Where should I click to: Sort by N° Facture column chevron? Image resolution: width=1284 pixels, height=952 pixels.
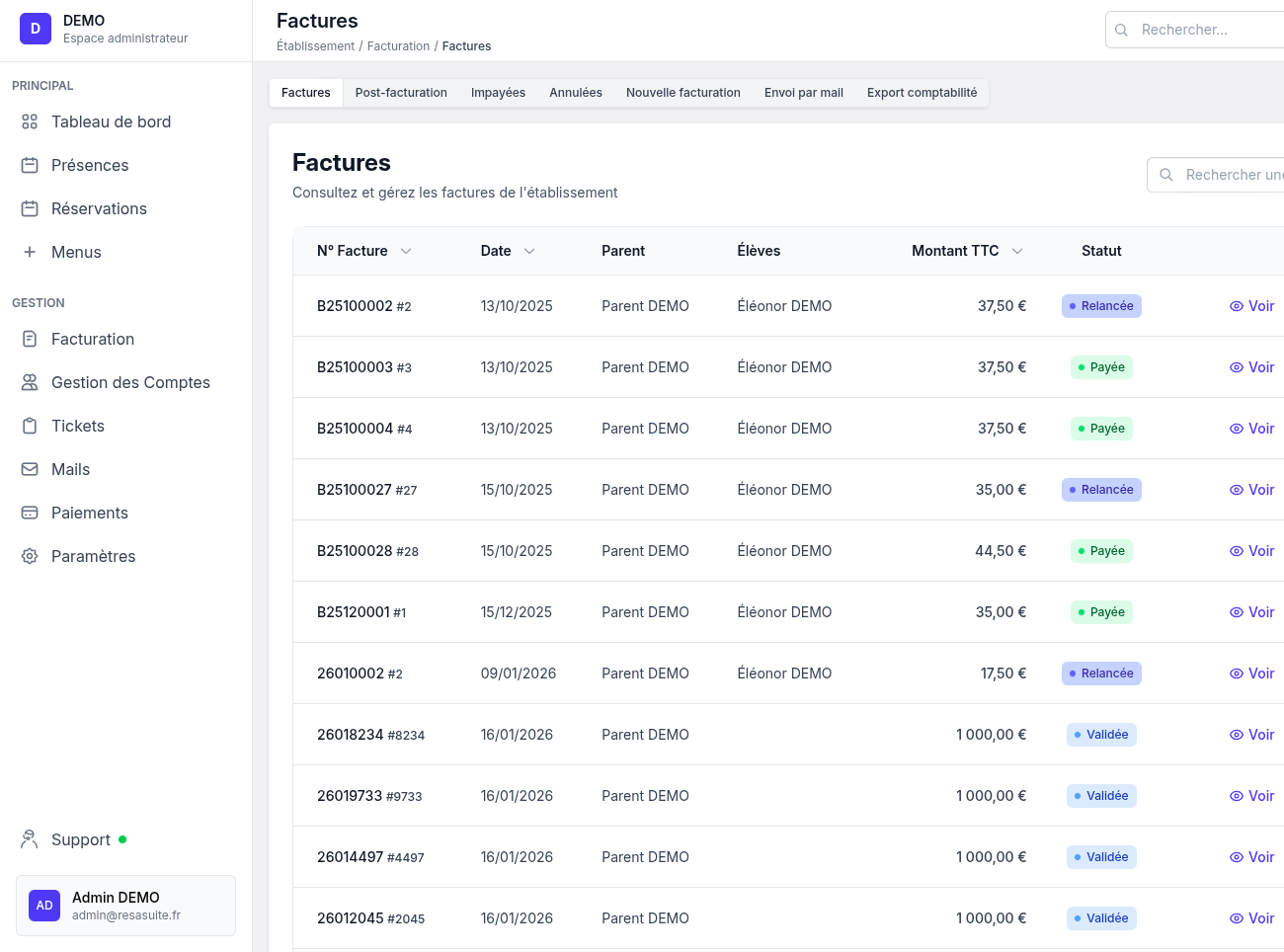coord(406,251)
